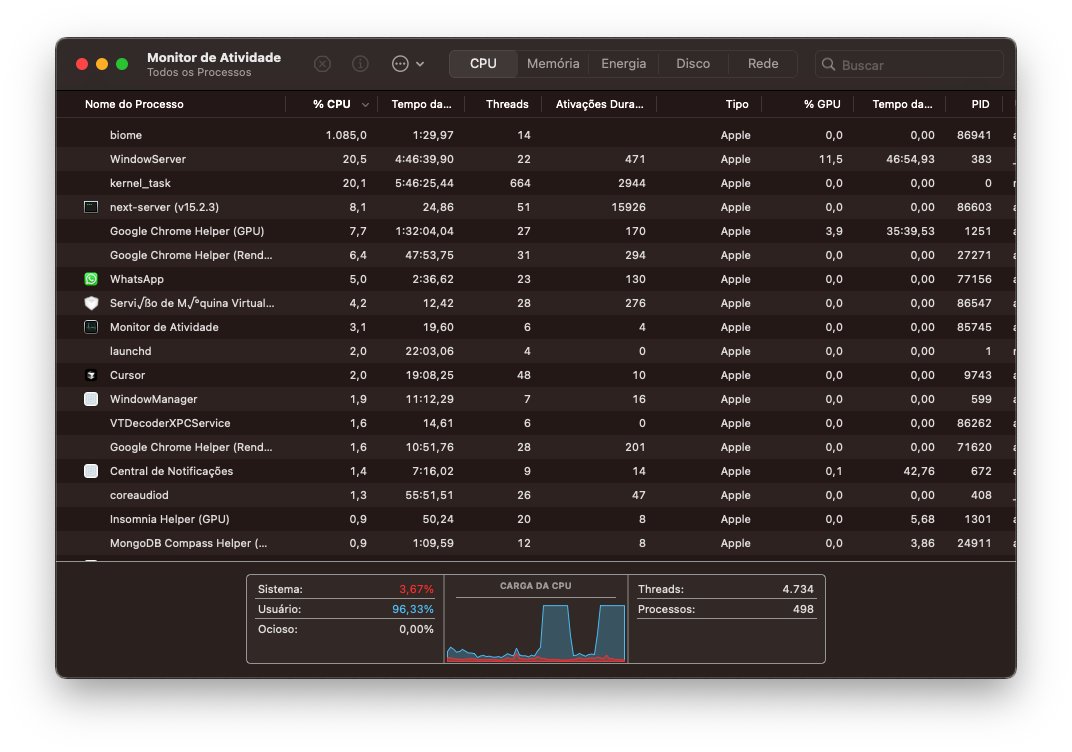Sort by the Tipo column header
Viewport: 1072px width, 752px height.
pos(736,104)
